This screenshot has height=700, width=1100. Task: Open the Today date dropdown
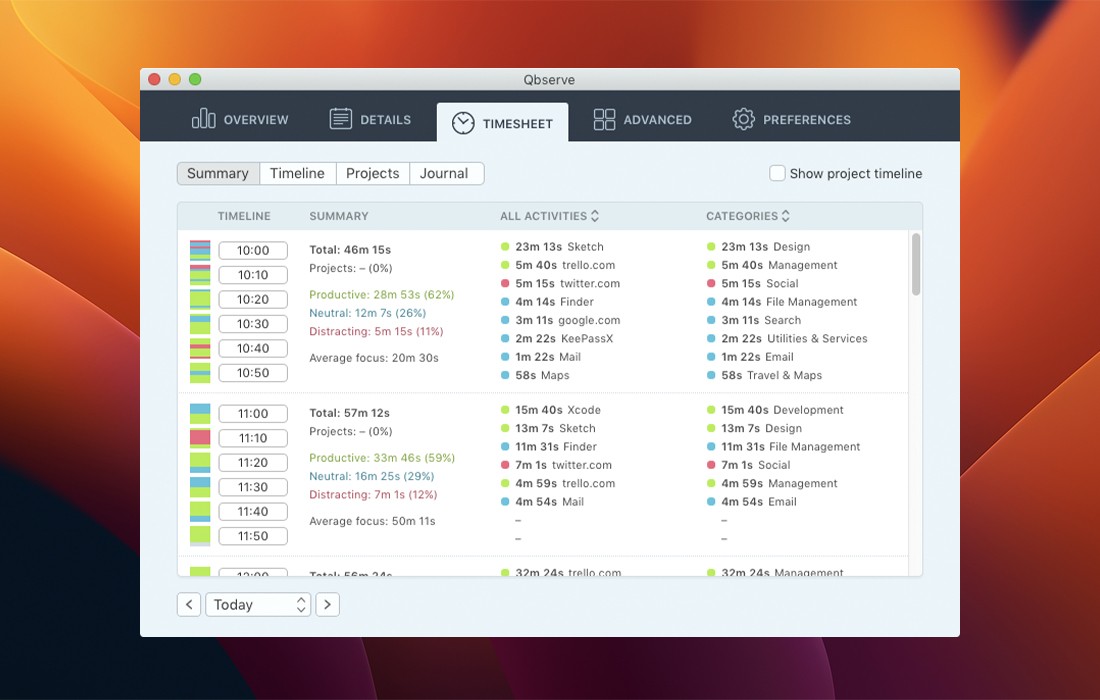point(258,604)
